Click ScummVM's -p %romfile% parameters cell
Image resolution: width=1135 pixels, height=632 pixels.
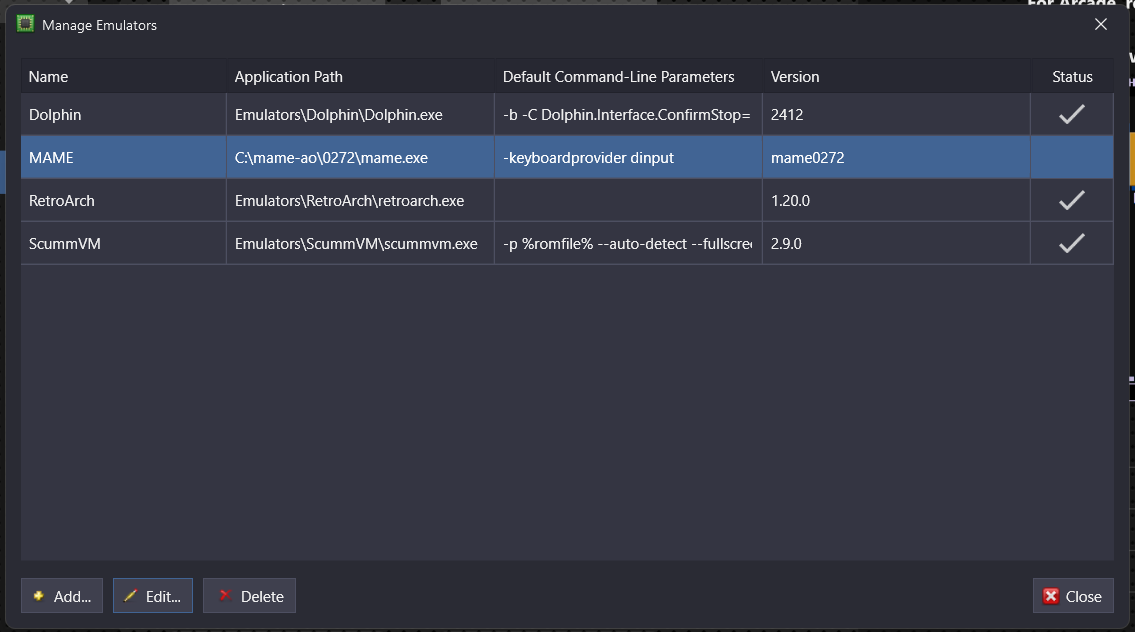tap(628, 243)
